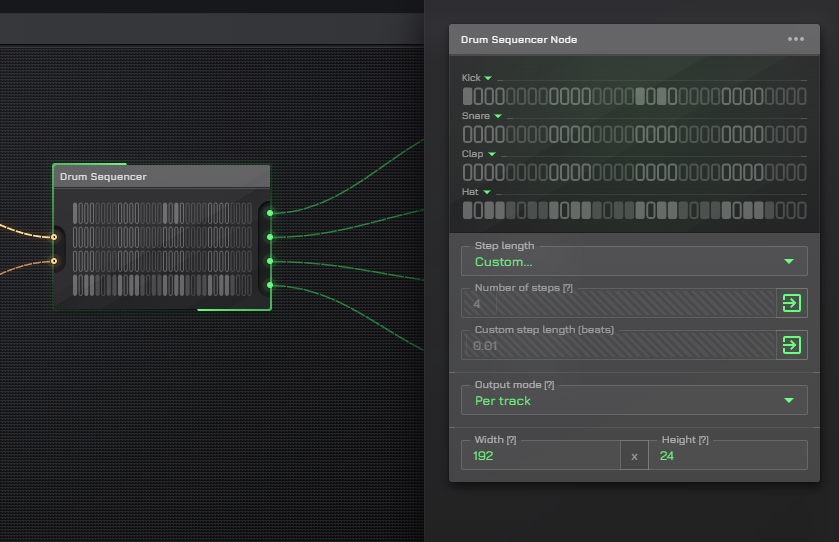Expand the Step length dropdown showing Custom
This screenshot has height=542, width=839.
[x=633, y=262]
